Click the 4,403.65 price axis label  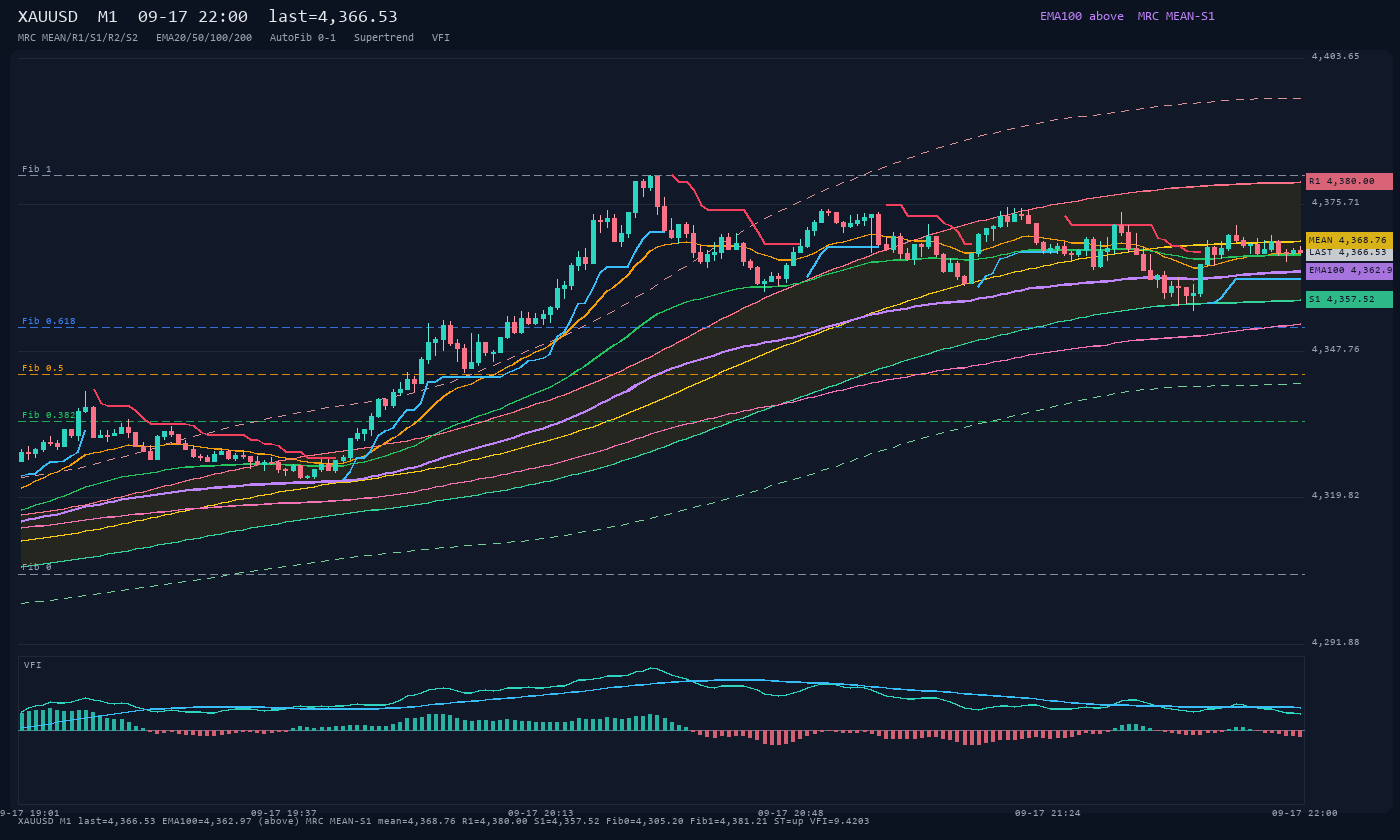click(1336, 56)
